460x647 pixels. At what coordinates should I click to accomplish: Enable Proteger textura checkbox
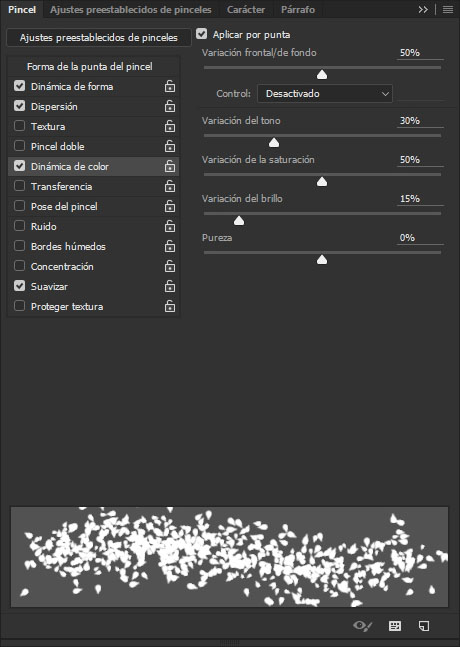click(x=19, y=306)
